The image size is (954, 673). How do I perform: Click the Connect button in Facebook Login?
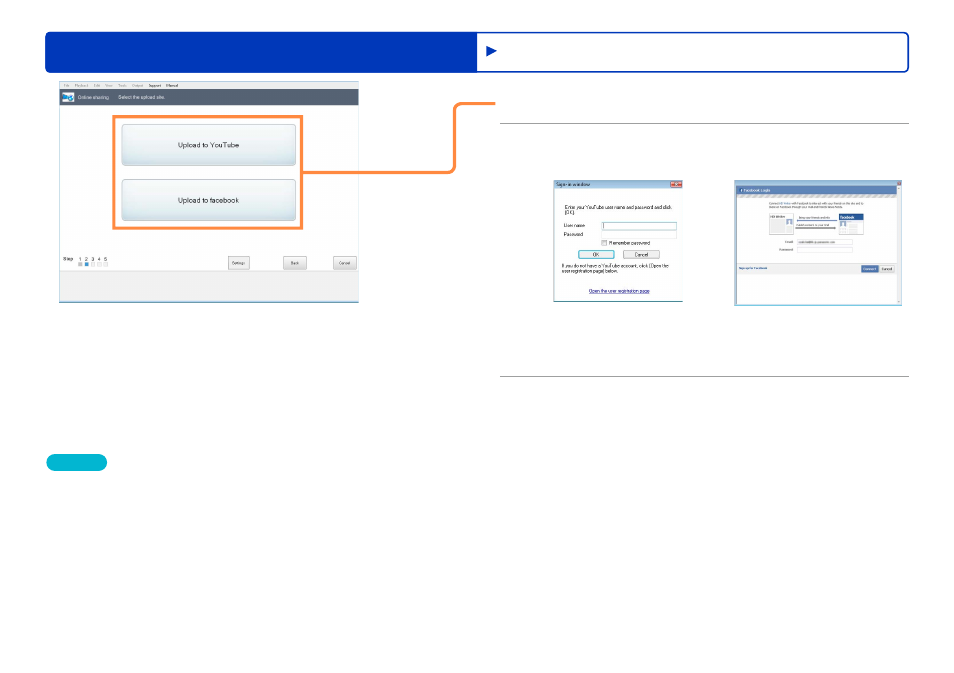click(x=869, y=269)
